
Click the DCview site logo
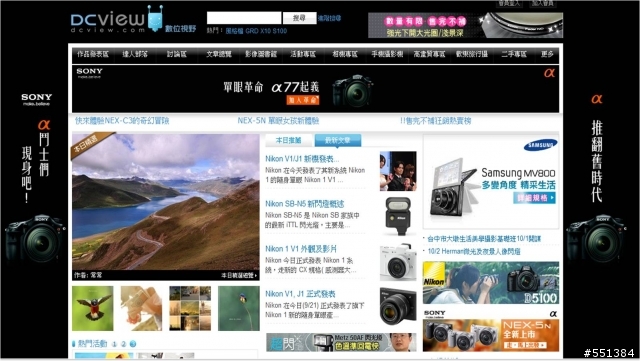click(x=108, y=22)
